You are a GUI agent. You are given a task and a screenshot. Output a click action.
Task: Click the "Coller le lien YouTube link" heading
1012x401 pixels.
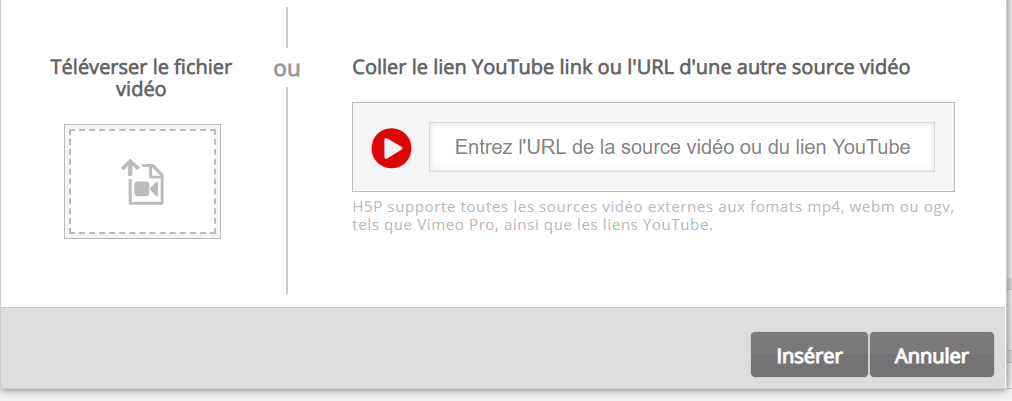tap(631, 67)
